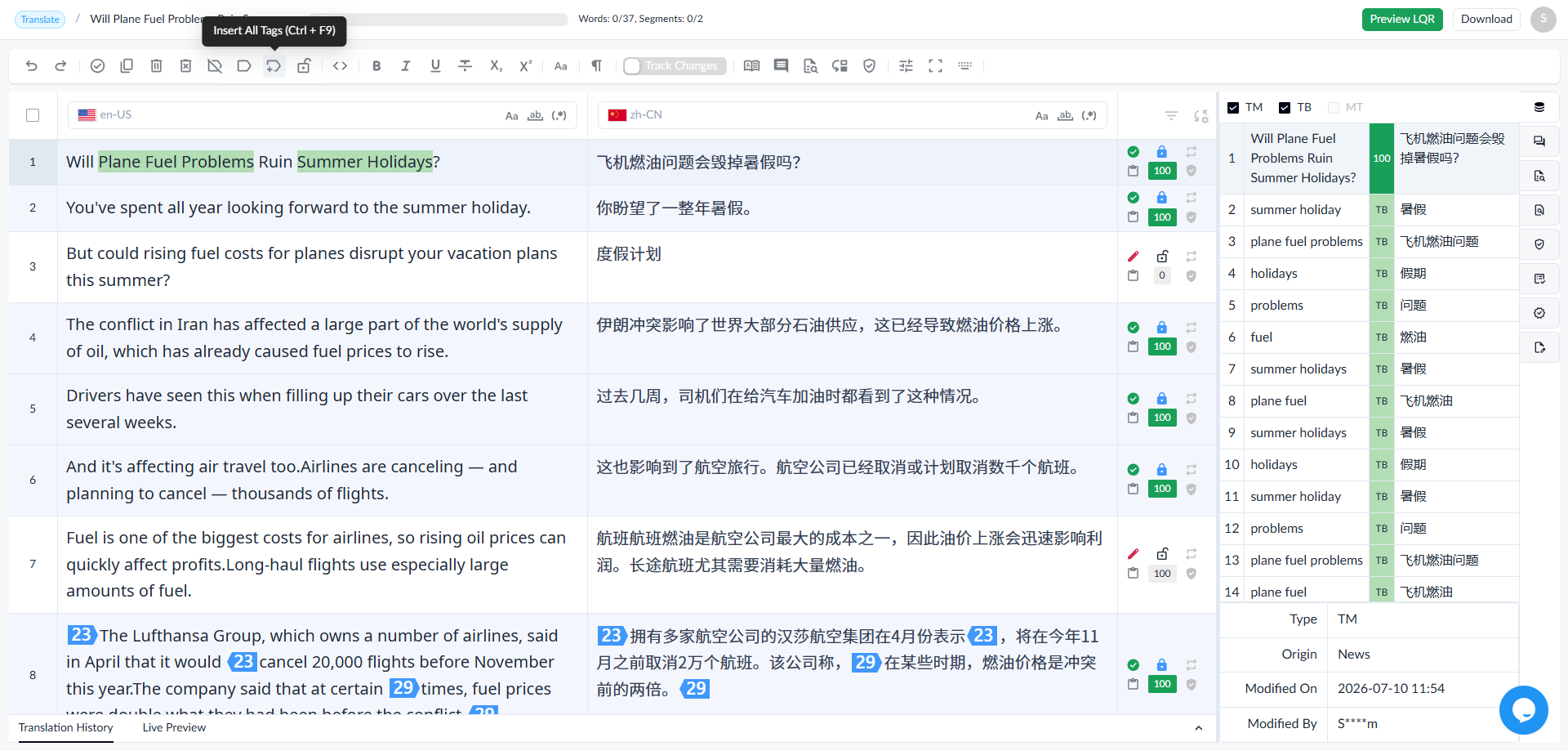The width and height of the screenshot is (1568, 751).
Task: Click the Redo arrow icon
Action: pyautogui.click(x=60, y=66)
